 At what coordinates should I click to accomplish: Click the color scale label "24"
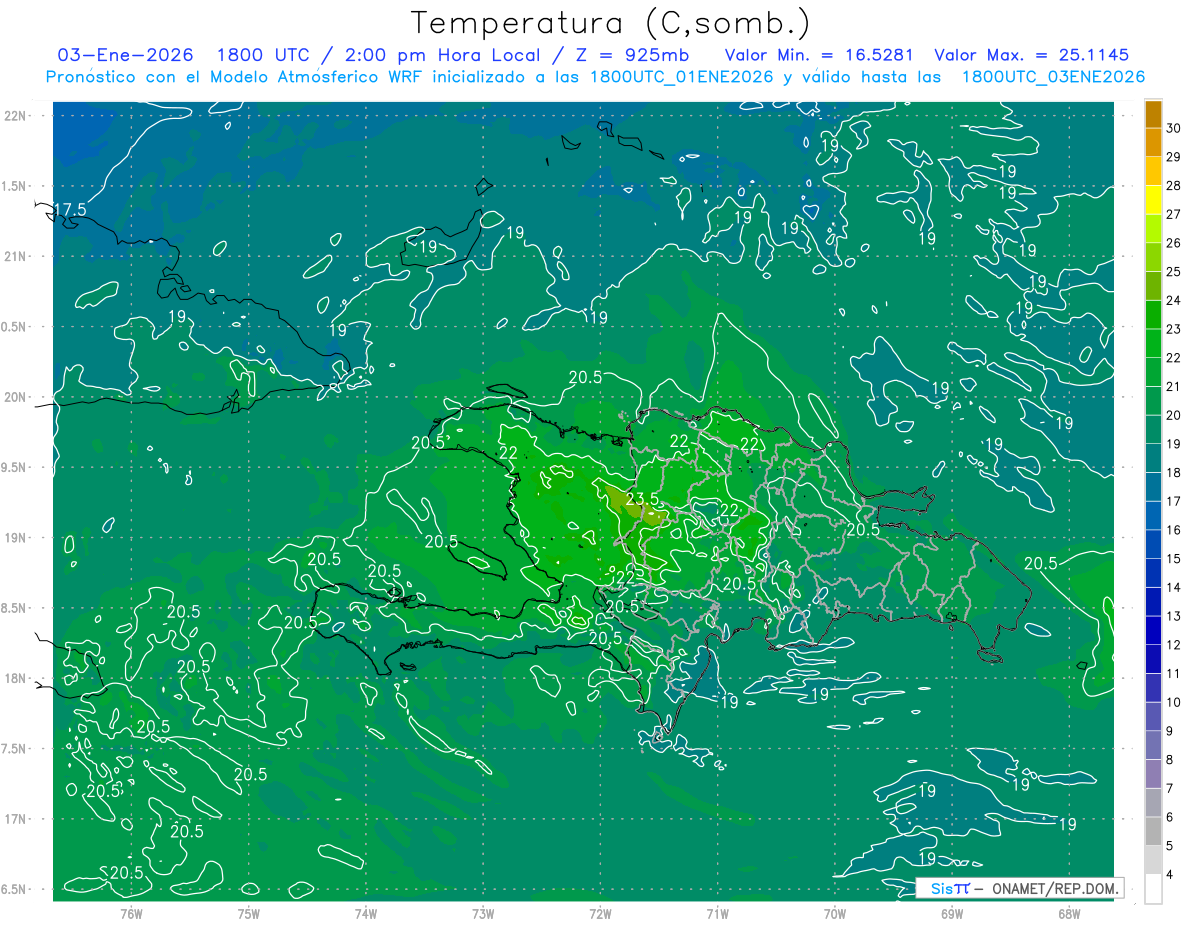click(1174, 300)
